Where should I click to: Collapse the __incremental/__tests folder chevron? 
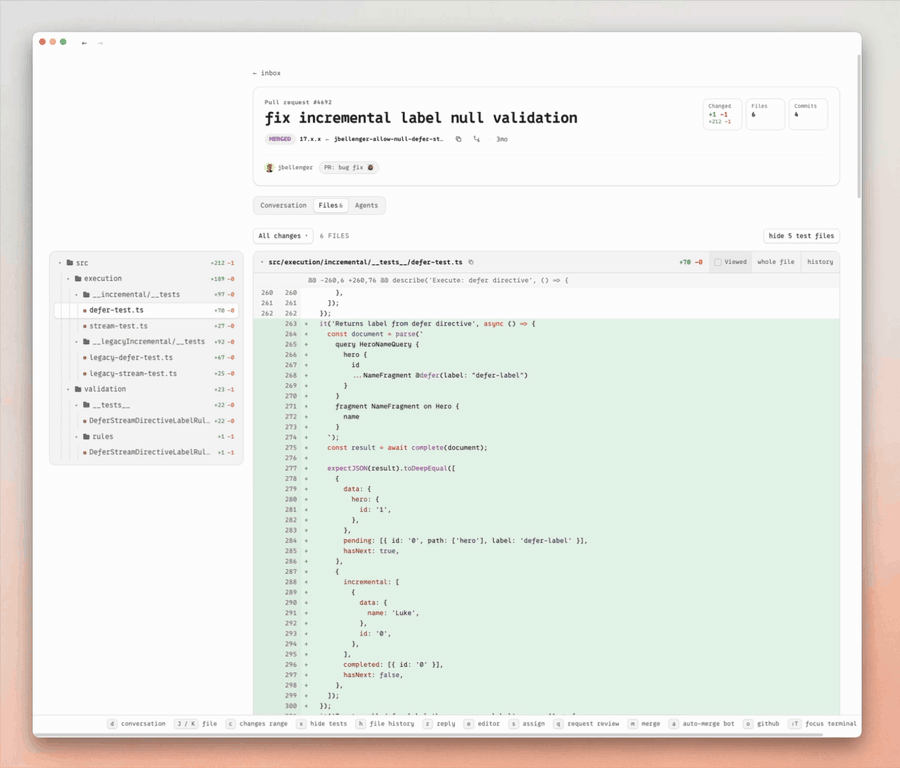pyautogui.click(x=76, y=294)
